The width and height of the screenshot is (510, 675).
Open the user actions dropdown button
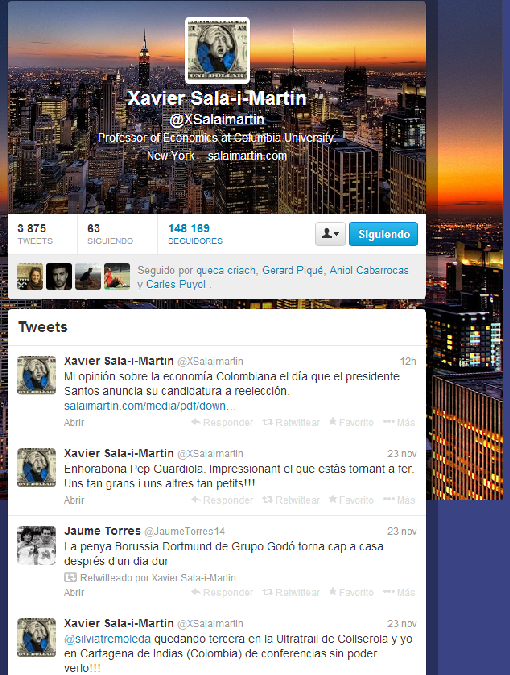pos(330,234)
